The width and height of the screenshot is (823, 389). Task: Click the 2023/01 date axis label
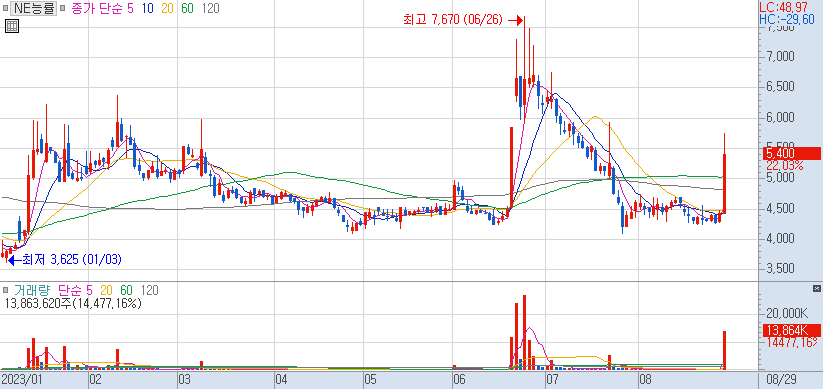point(22,379)
